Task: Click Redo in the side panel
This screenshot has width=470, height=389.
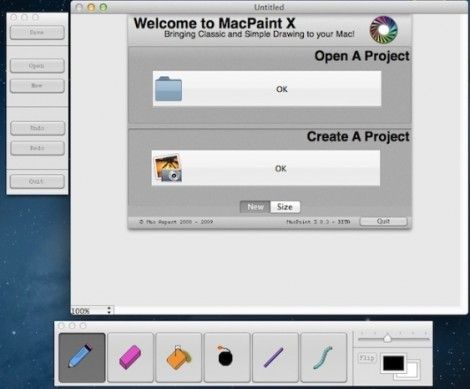Action: click(37, 148)
